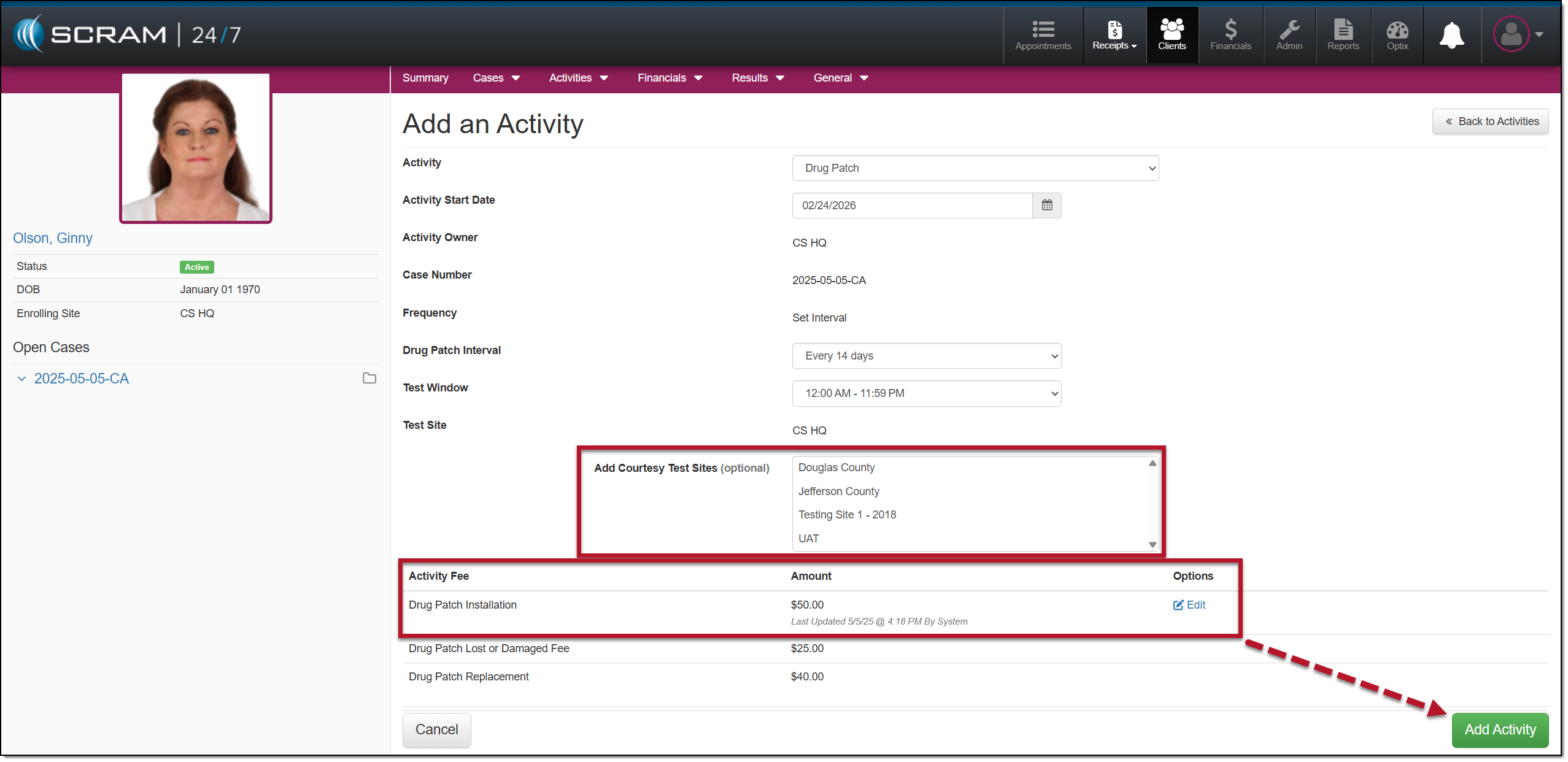Click the folder icon beside case 2025-05-05-CA

(369, 379)
